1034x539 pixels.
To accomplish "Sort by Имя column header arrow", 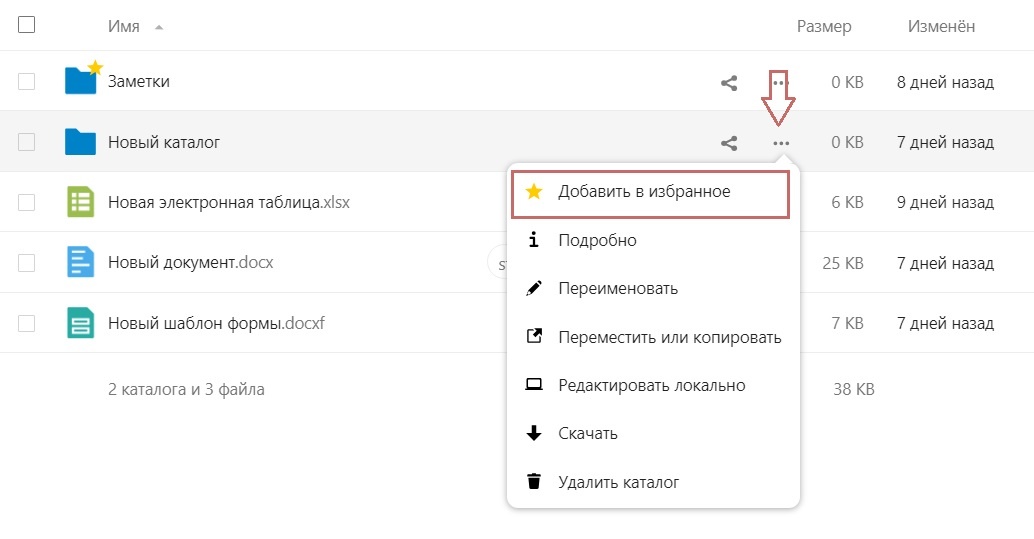I will [159, 27].
